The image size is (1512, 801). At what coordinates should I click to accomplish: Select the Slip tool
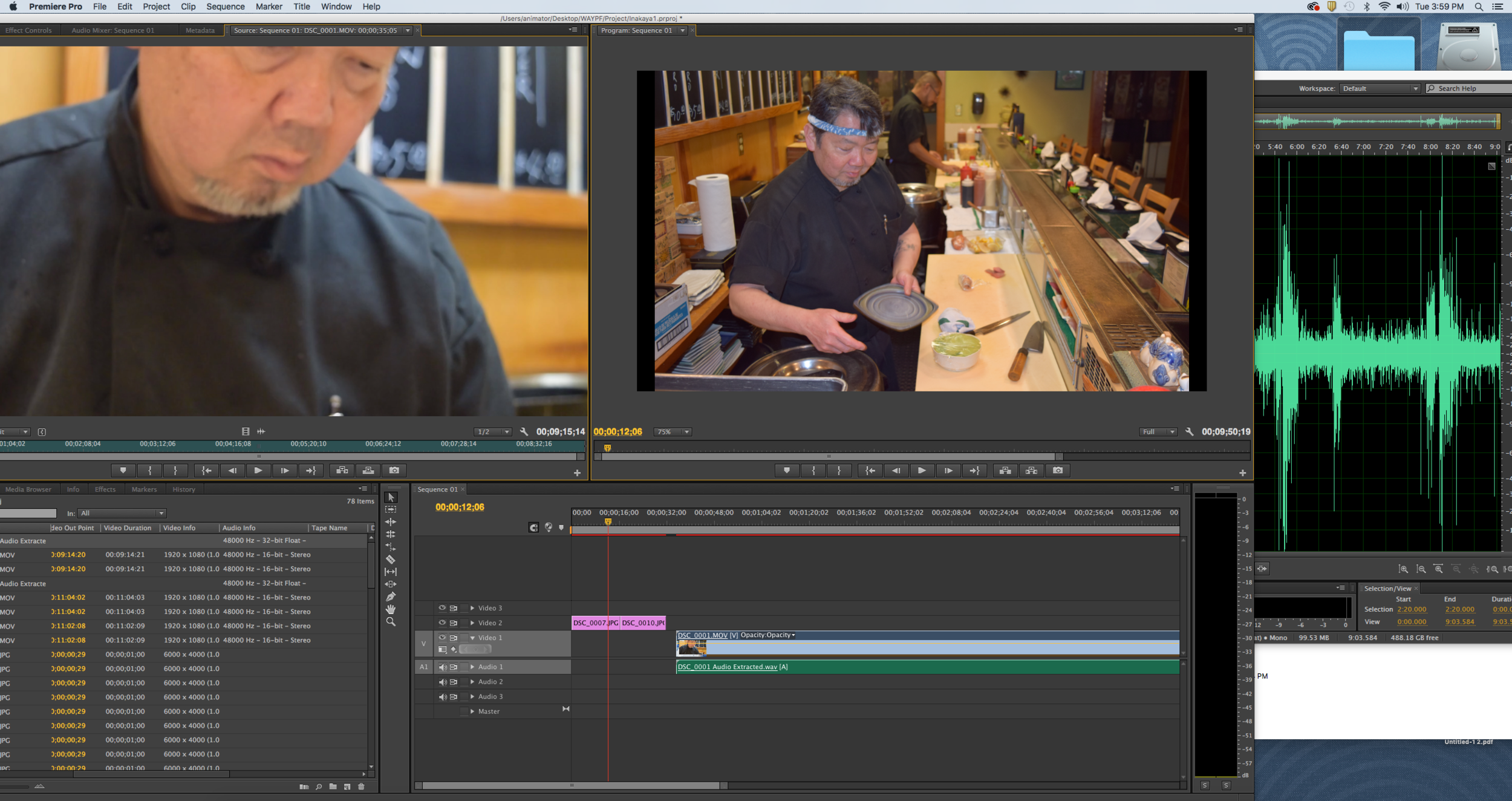tap(391, 572)
